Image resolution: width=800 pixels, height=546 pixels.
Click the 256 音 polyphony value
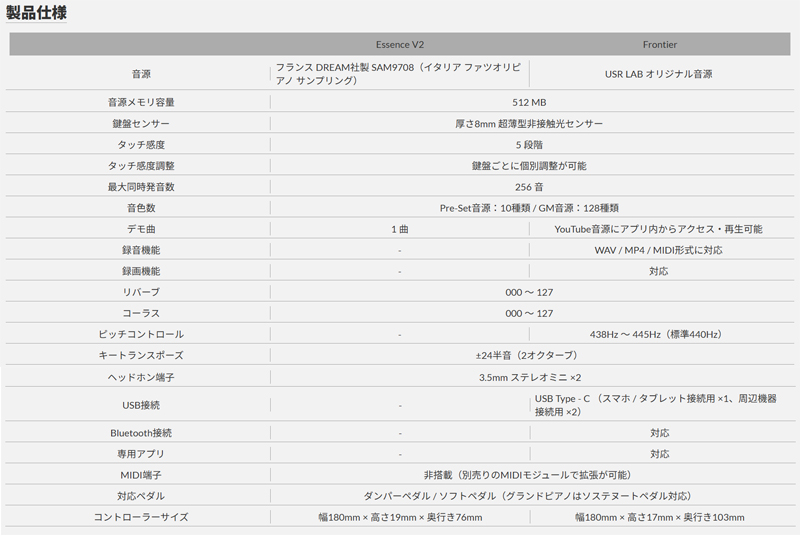(x=529, y=186)
